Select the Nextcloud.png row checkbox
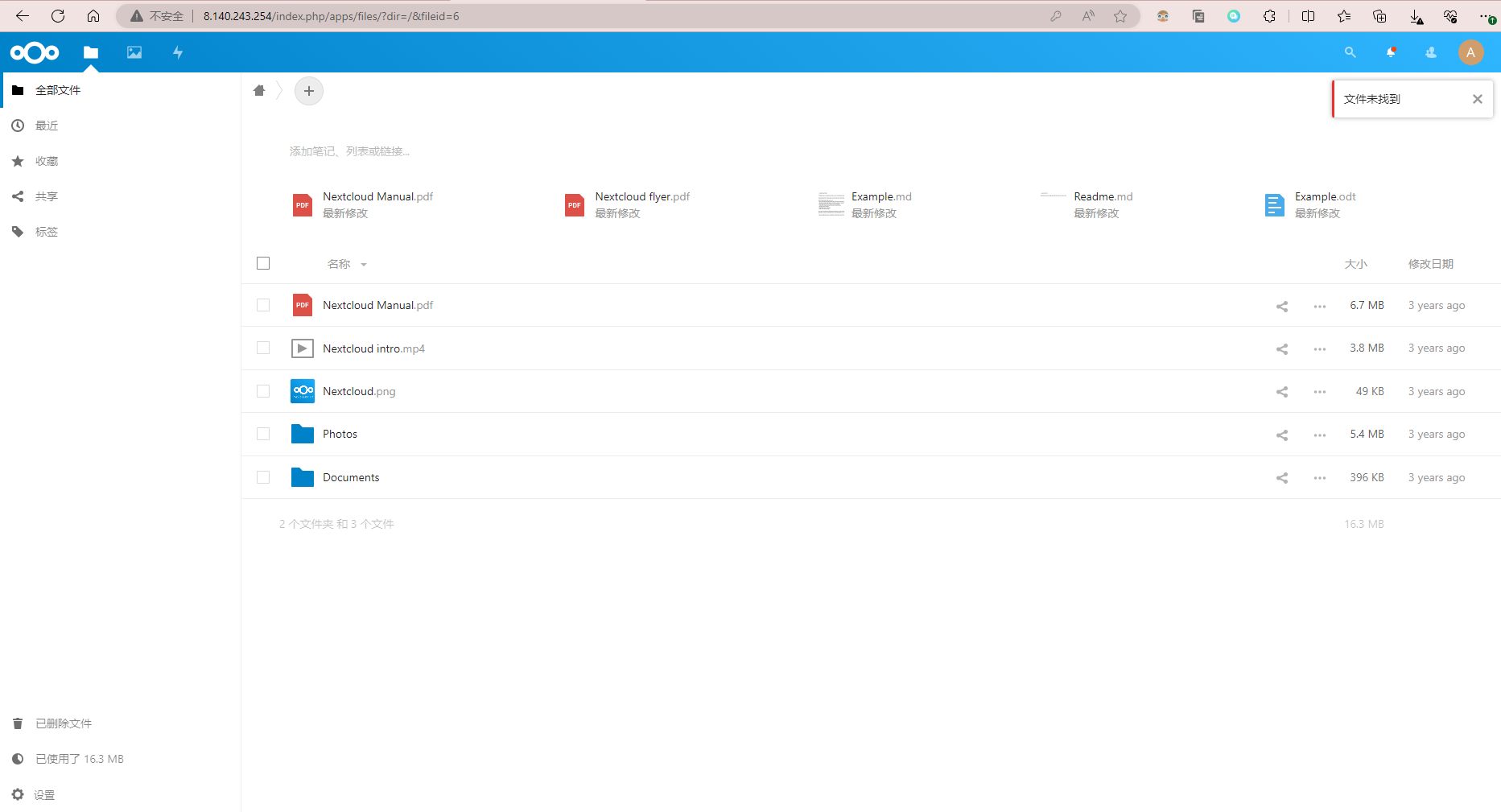Viewport: 1501px width, 812px height. point(263,391)
